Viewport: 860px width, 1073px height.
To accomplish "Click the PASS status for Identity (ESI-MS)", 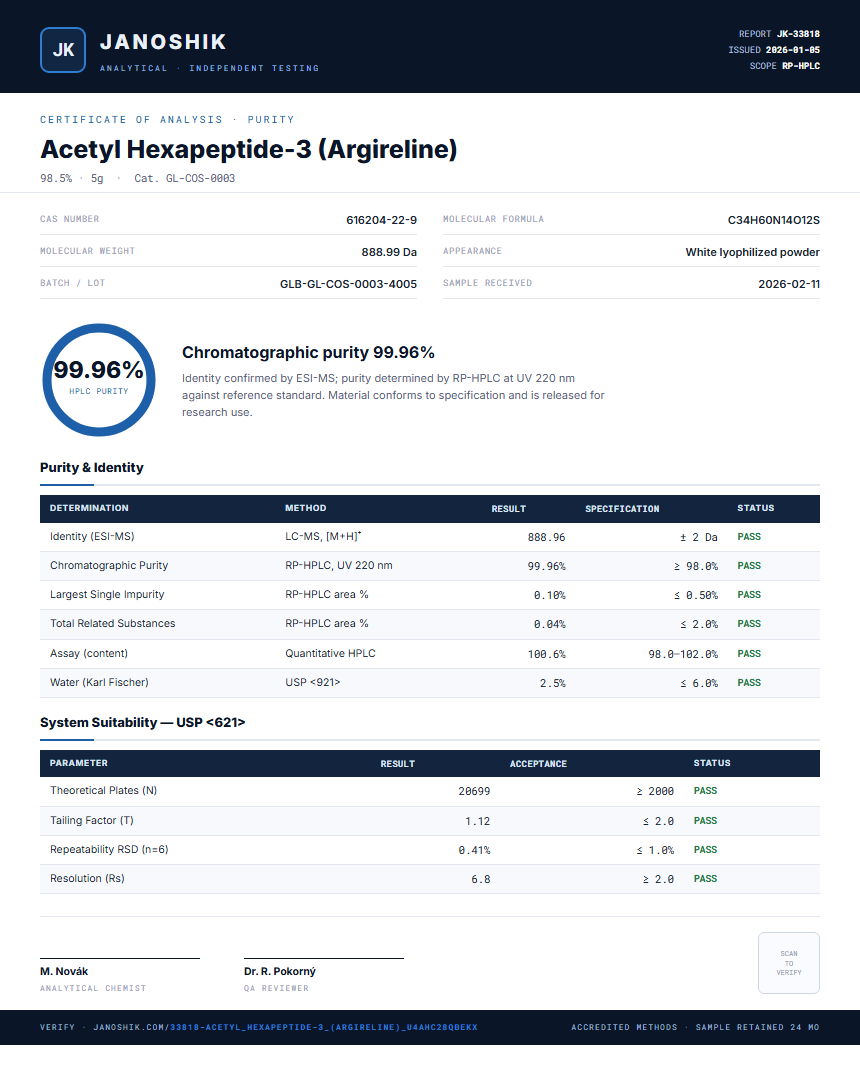I will [748, 536].
